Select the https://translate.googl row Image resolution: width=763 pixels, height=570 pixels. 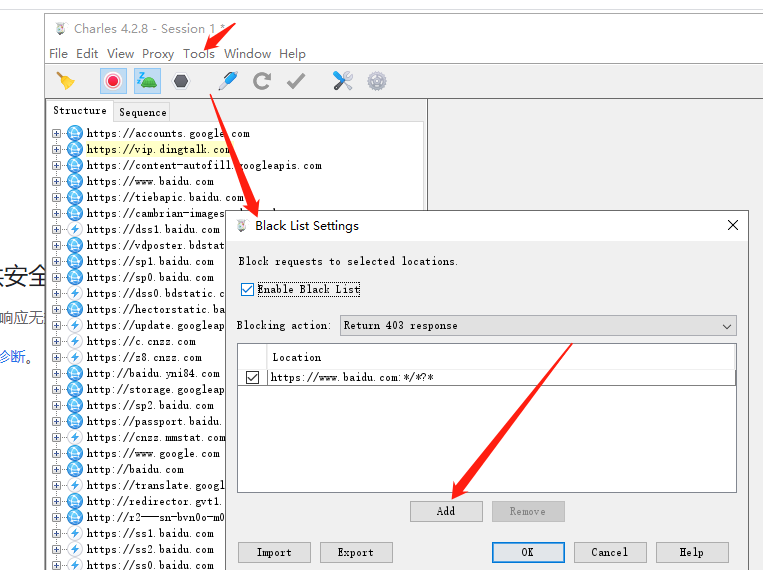pyautogui.click(x=155, y=485)
